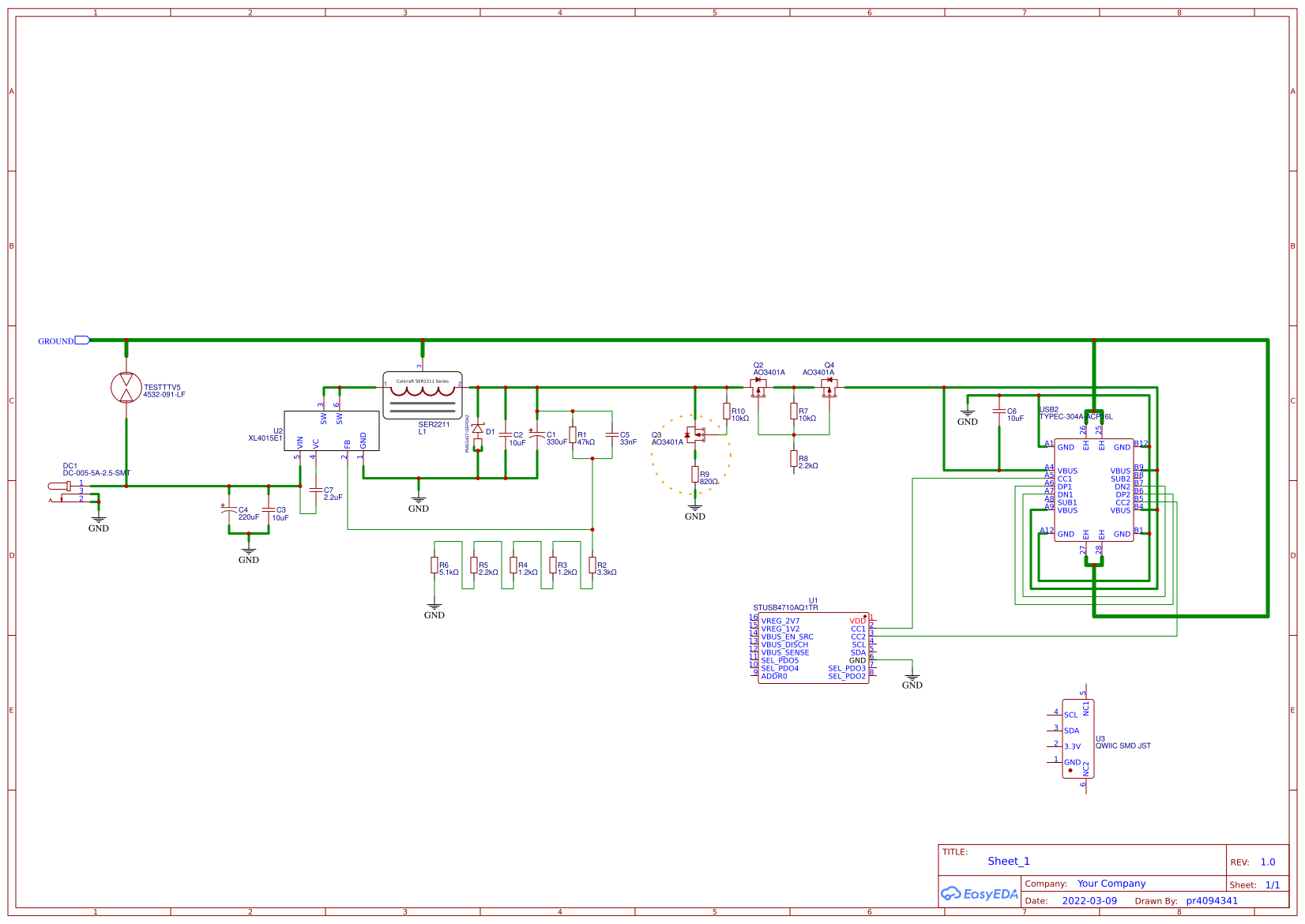Image resolution: width=1305 pixels, height=924 pixels.
Task: Select the XL4015E1 regulator symbol U2
Action: tap(332, 430)
